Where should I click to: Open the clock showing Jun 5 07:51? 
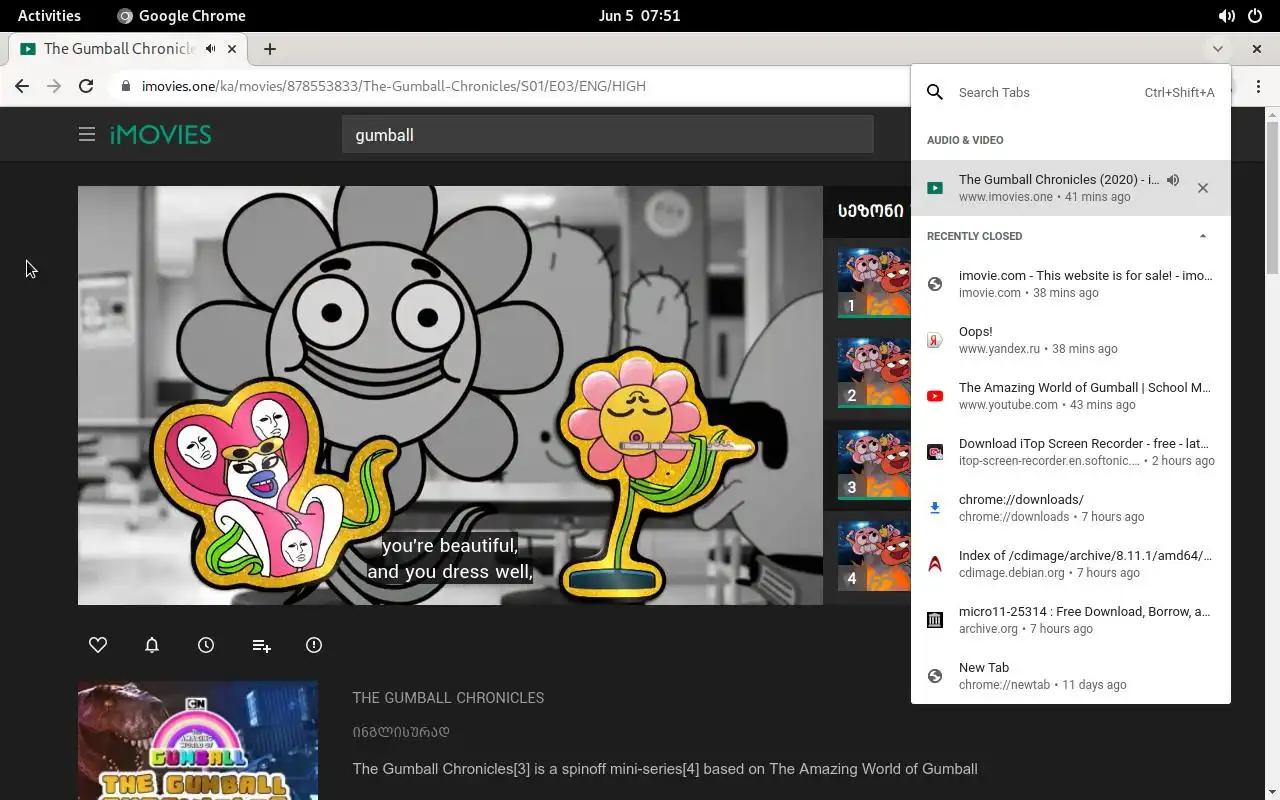(639, 15)
